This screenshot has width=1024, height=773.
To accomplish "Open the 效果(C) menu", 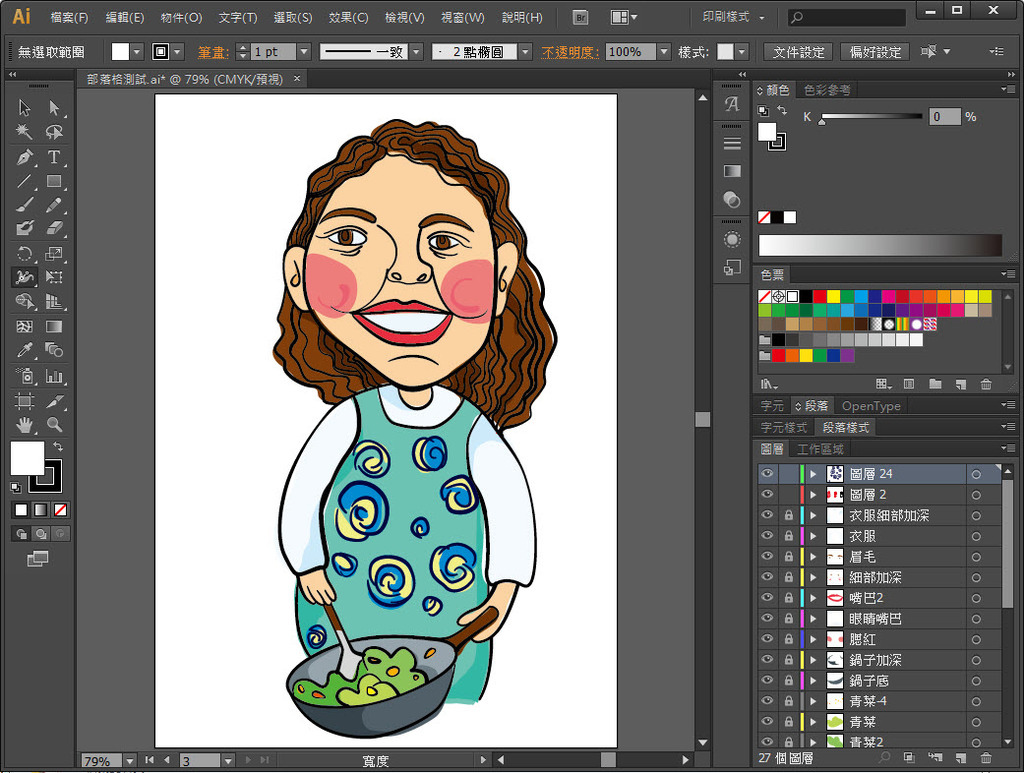I will coord(348,18).
